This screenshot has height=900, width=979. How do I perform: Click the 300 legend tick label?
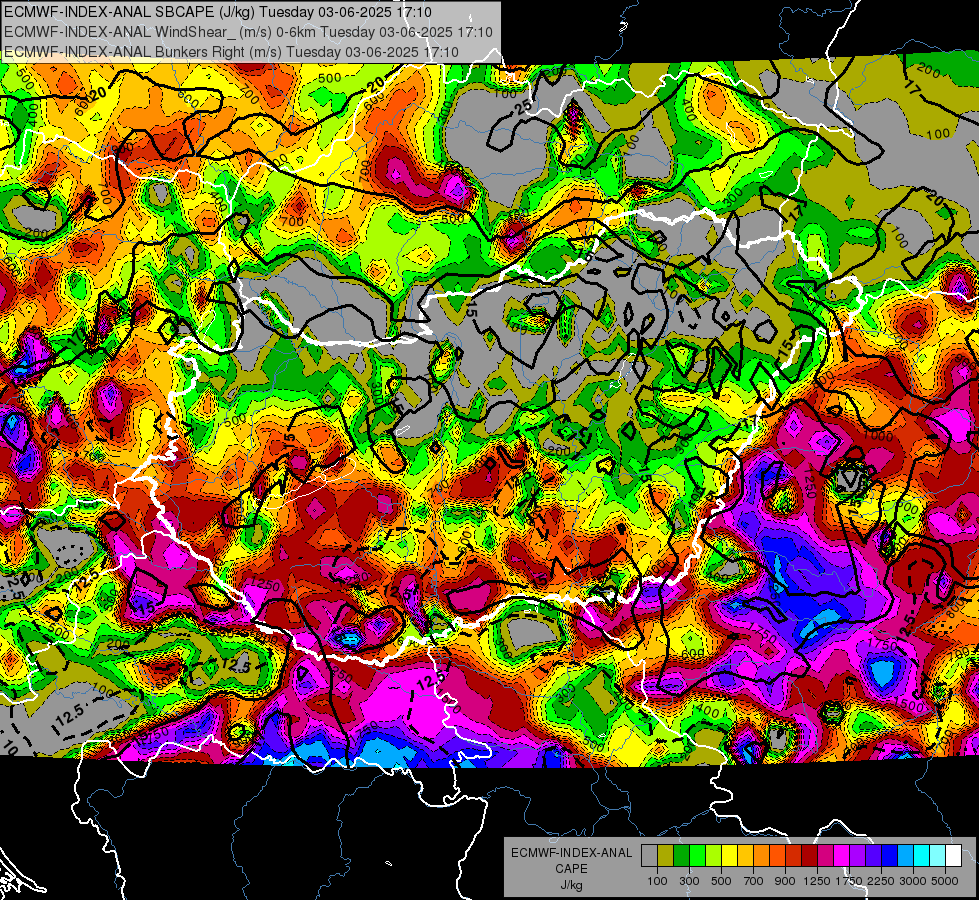pyautogui.click(x=689, y=881)
